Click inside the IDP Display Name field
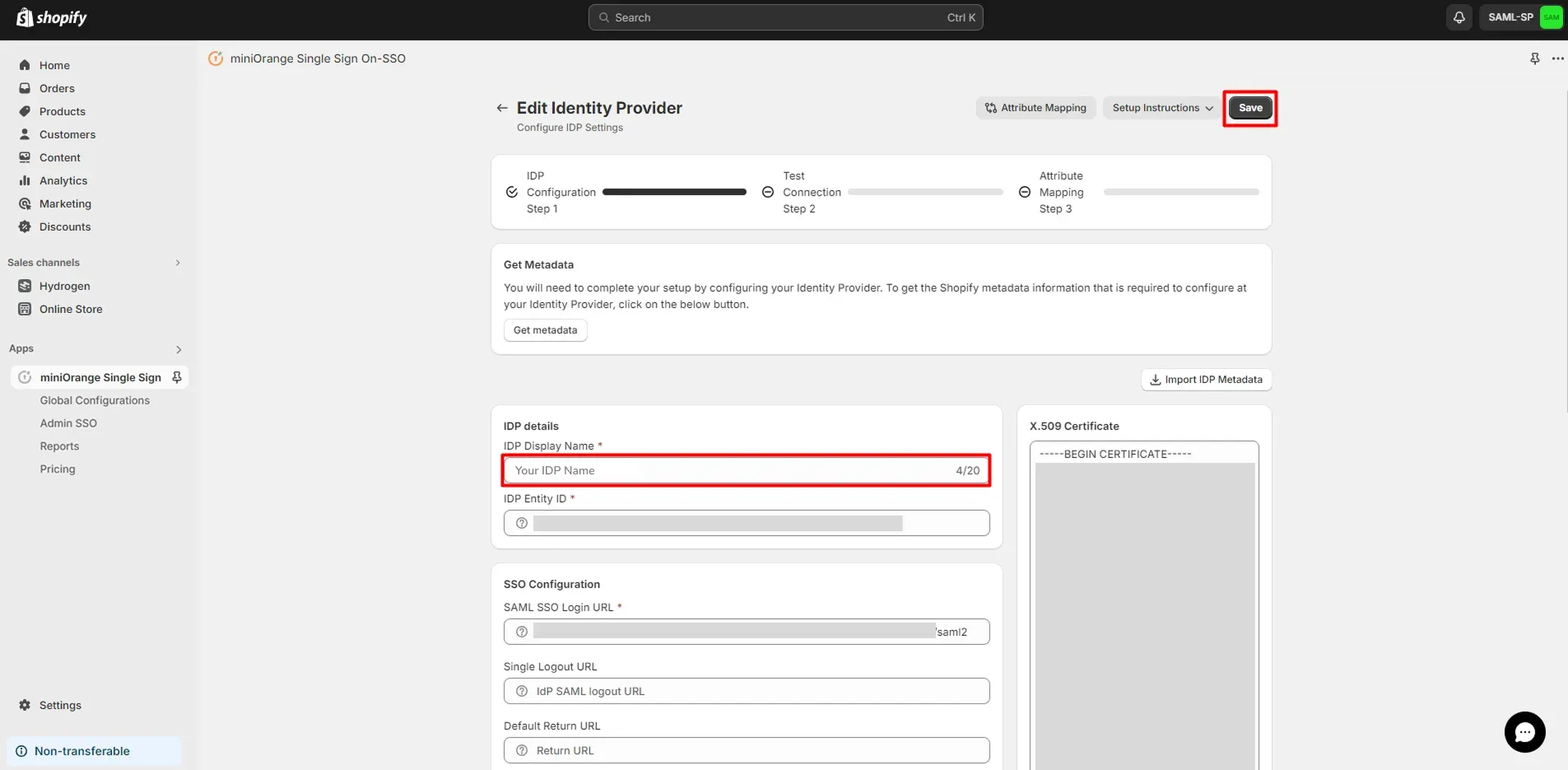The height and width of the screenshot is (770, 1568). coord(724,470)
